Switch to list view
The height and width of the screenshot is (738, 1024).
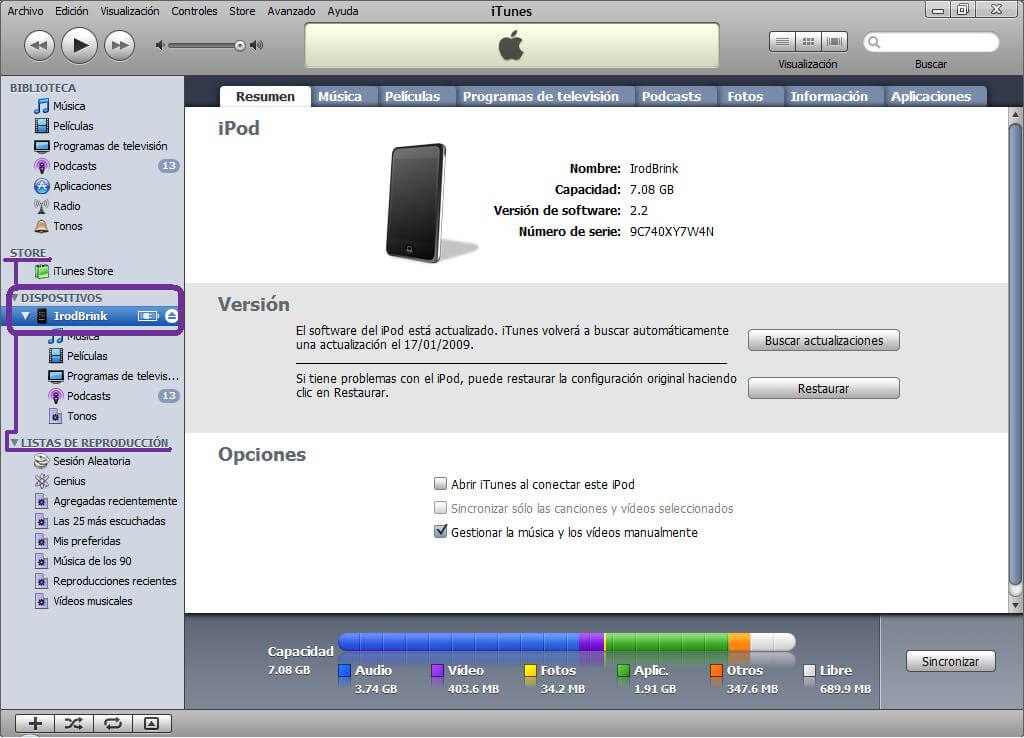pos(782,42)
